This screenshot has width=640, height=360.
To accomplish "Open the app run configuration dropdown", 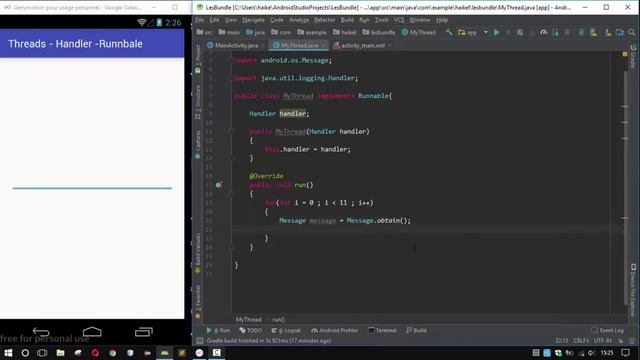I will click(x=472, y=32).
